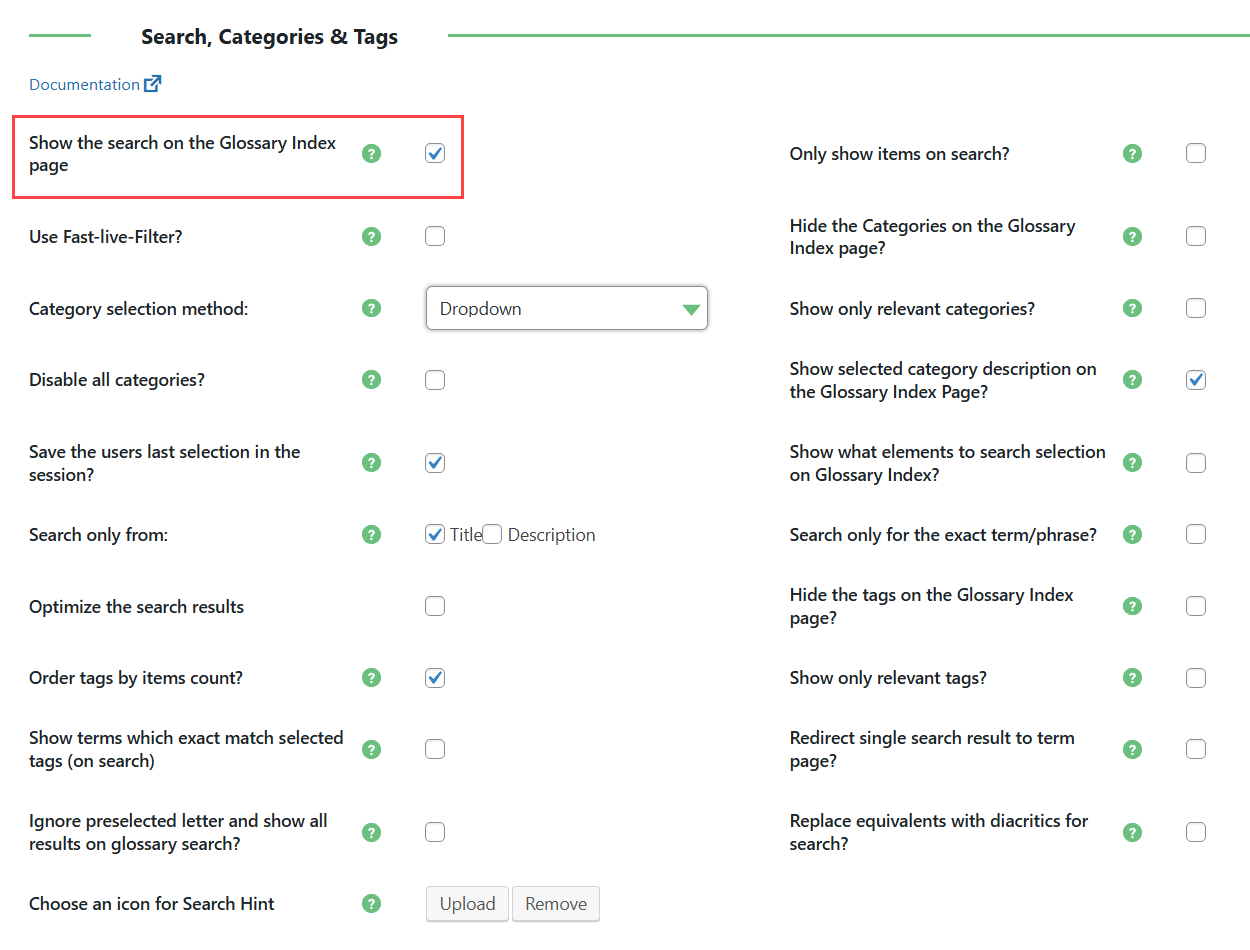Check Show what elements to search selection

pos(1196,463)
